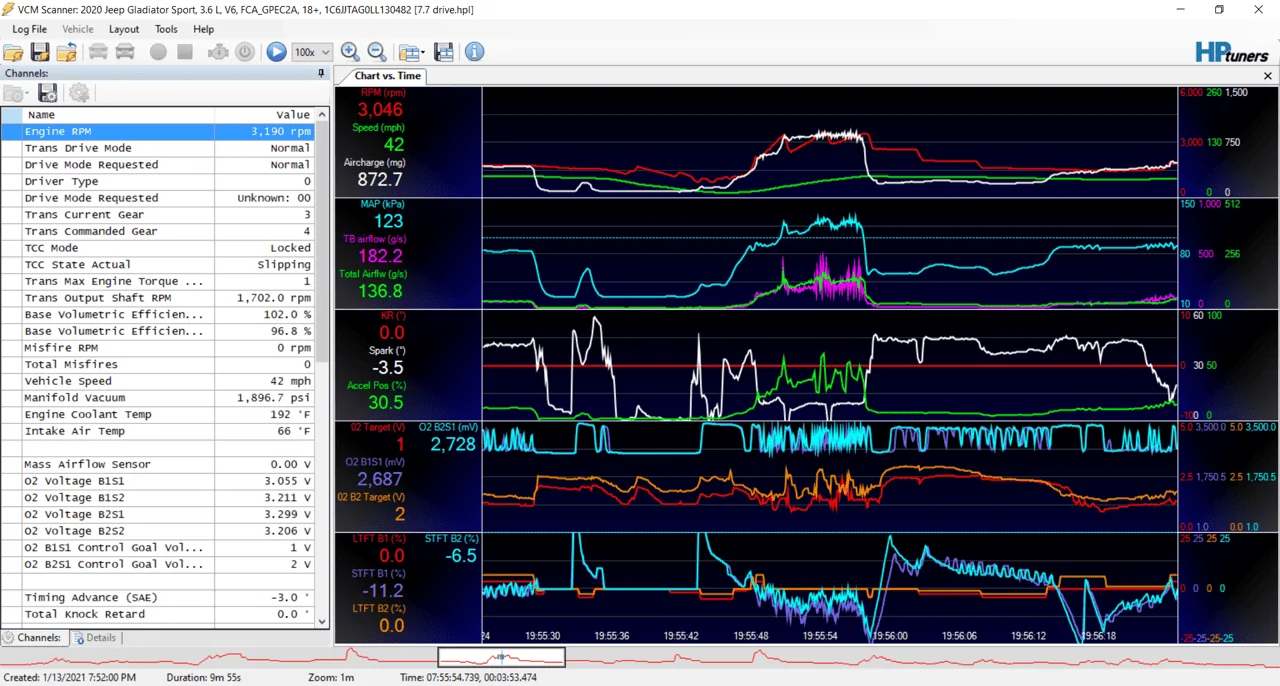Viewport: 1280px width, 686px height.
Task: Select the Manifold Vacuum row
Action: [158, 398]
